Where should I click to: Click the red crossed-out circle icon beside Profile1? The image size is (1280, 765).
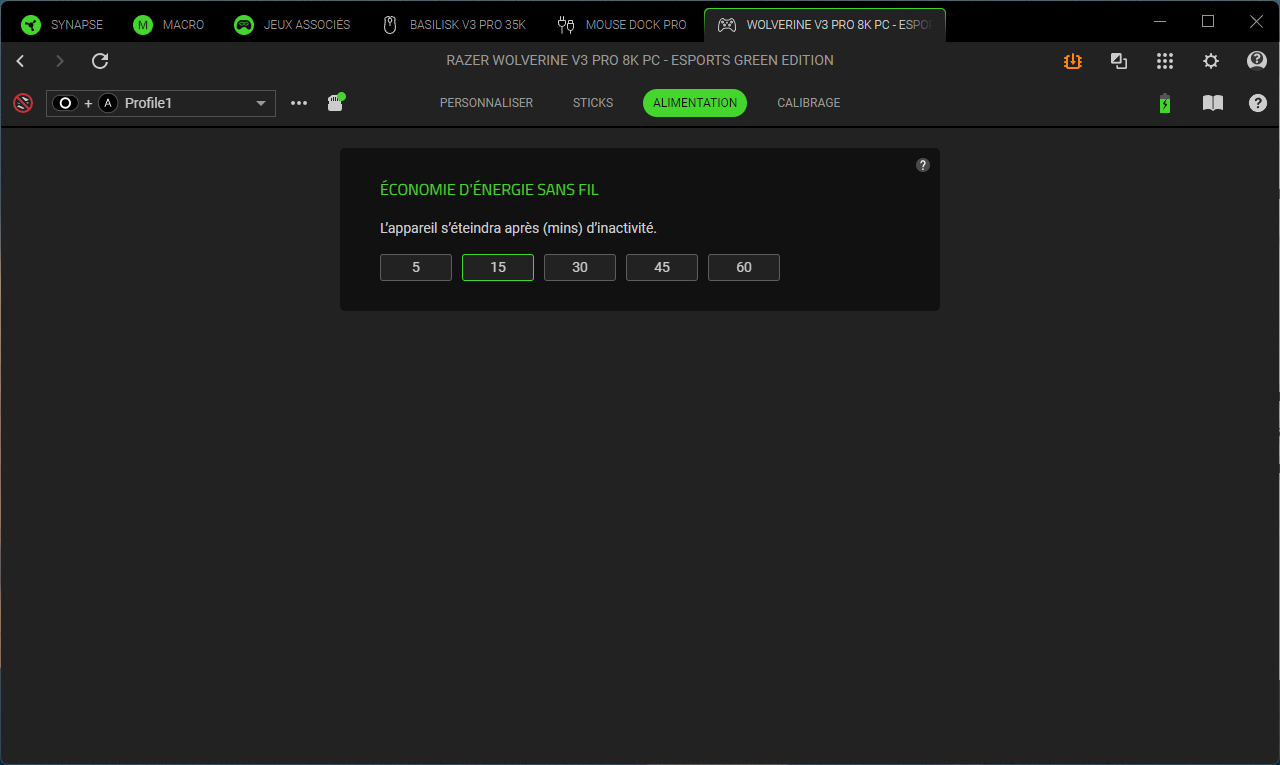23,103
